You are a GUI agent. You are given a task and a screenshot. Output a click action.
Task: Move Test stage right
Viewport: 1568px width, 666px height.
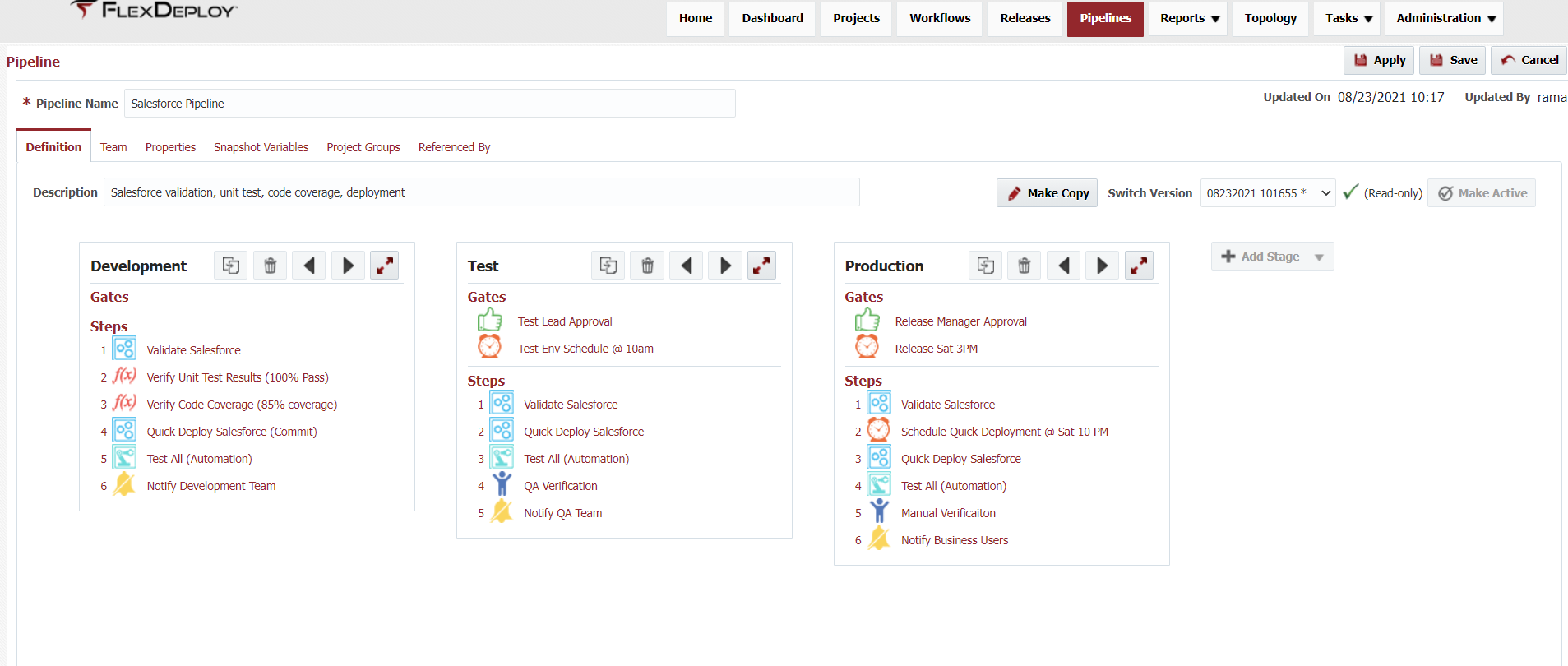pyautogui.click(x=725, y=266)
